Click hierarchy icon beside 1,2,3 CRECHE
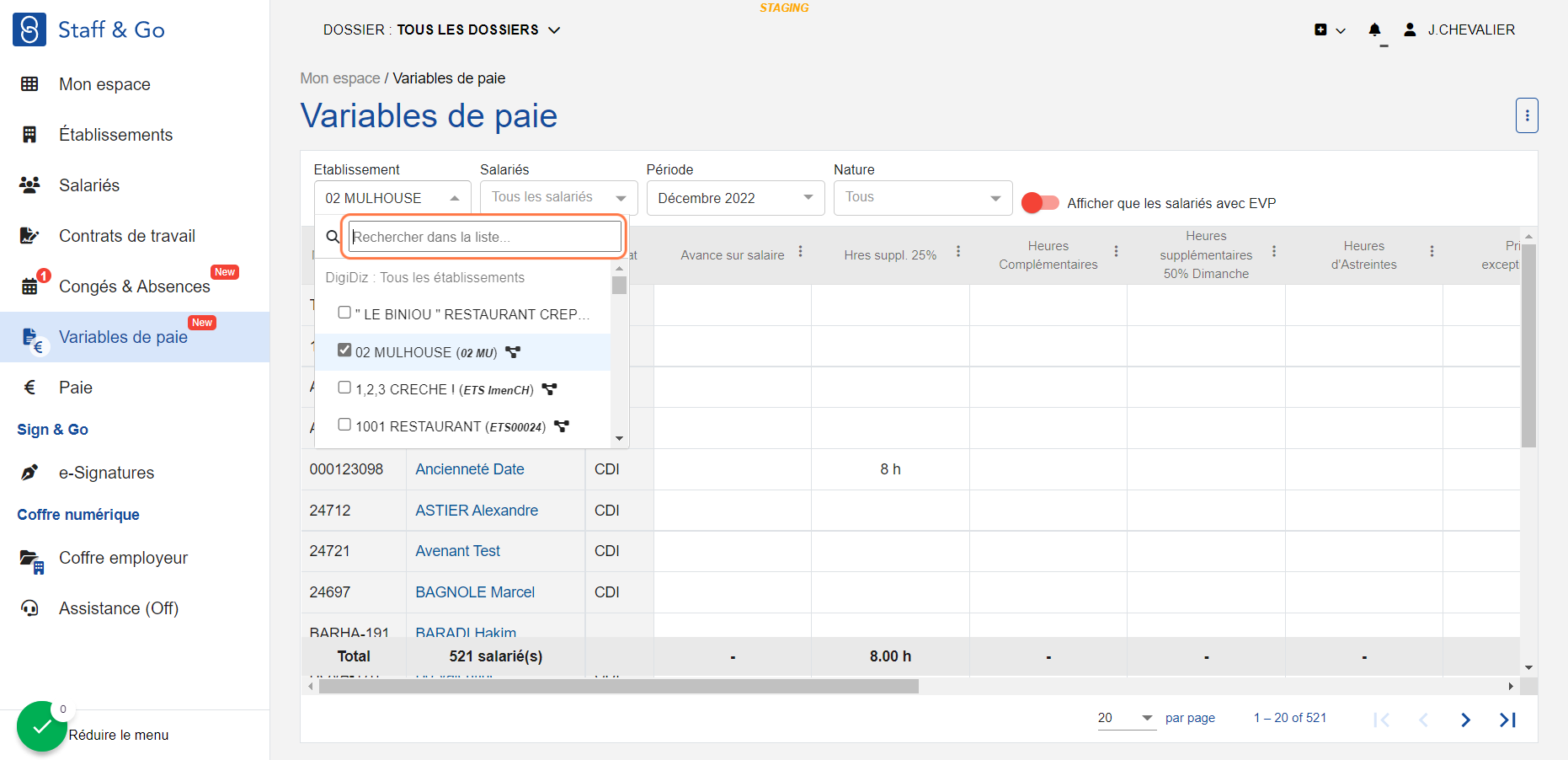Screen dimensions: 1568x760 pyautogui.click(x=550, y=389)
